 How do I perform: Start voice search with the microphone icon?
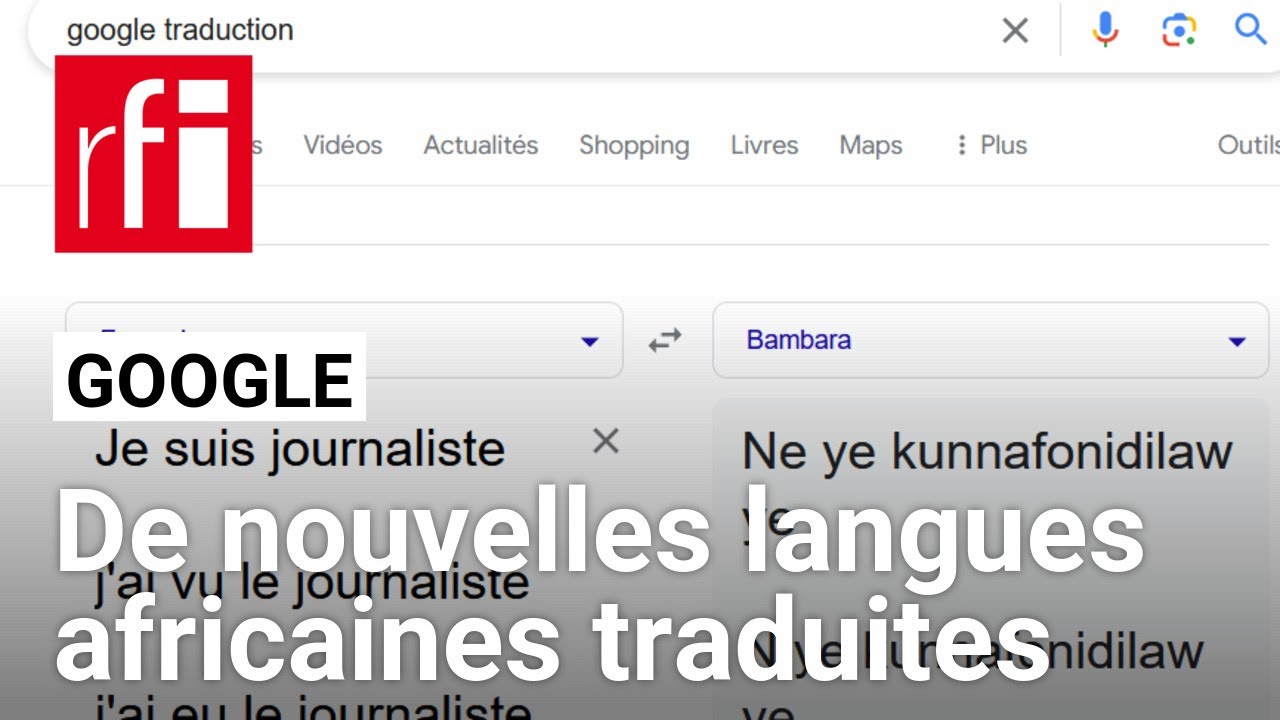tap(1105, 30)
